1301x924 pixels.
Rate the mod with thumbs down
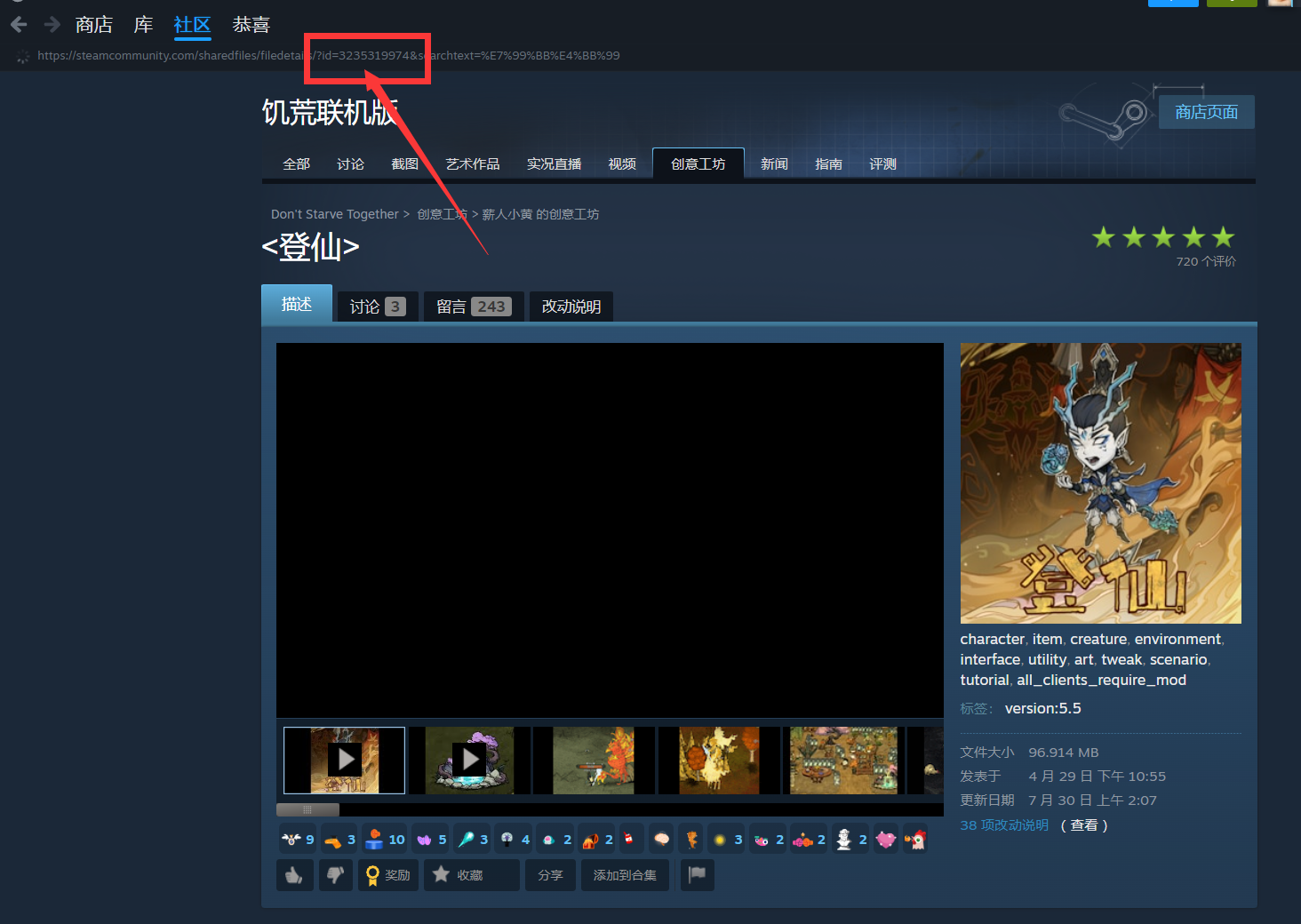coord(336,875)
